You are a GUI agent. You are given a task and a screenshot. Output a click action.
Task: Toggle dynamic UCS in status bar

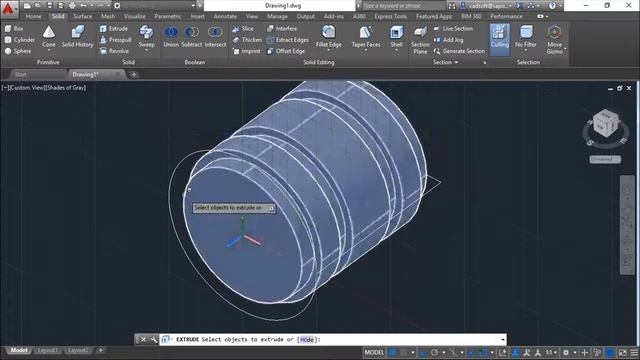point(502,352)
